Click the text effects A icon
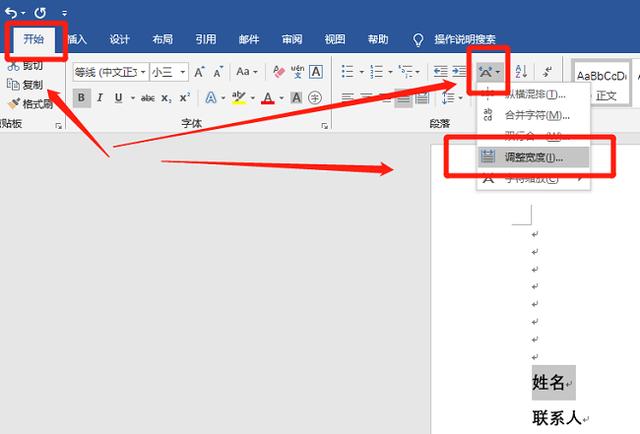640x434 pixels. [x=211, y=98]
